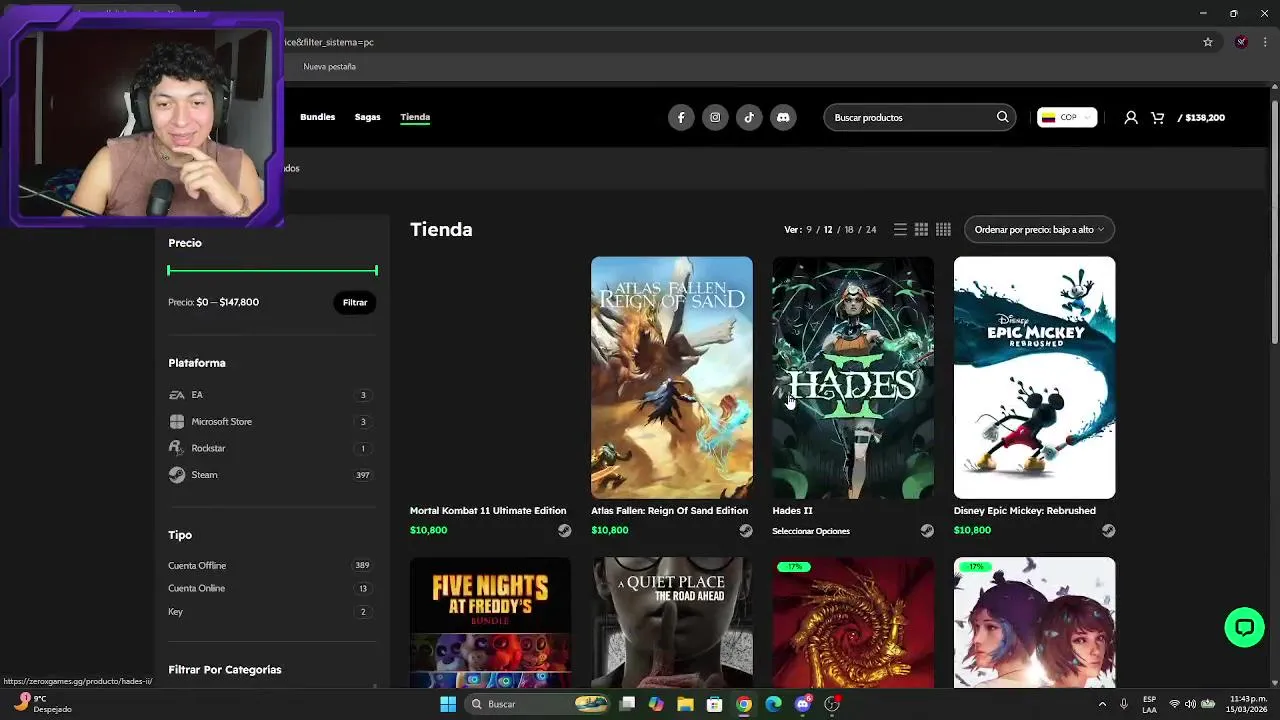Open Windows Start menu
The width and height of the screenshot is (1280, 720).
pyautogui.click(x=448, y=704)
